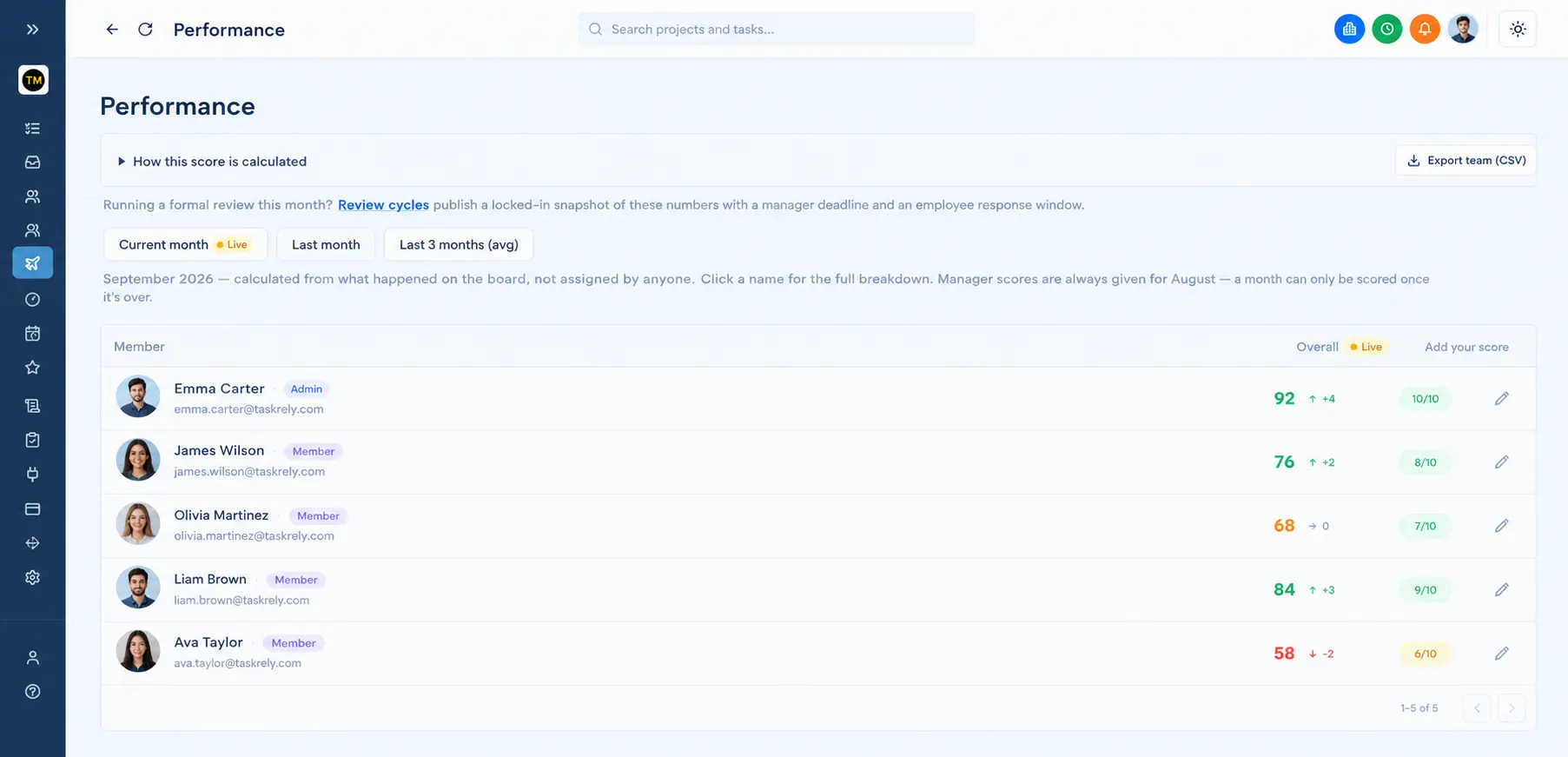The width and height of the screenshot is (1568, 757).
Task: Open the profile person icon in sidebar
Action: pyautogui.click(x=32, y=658)
